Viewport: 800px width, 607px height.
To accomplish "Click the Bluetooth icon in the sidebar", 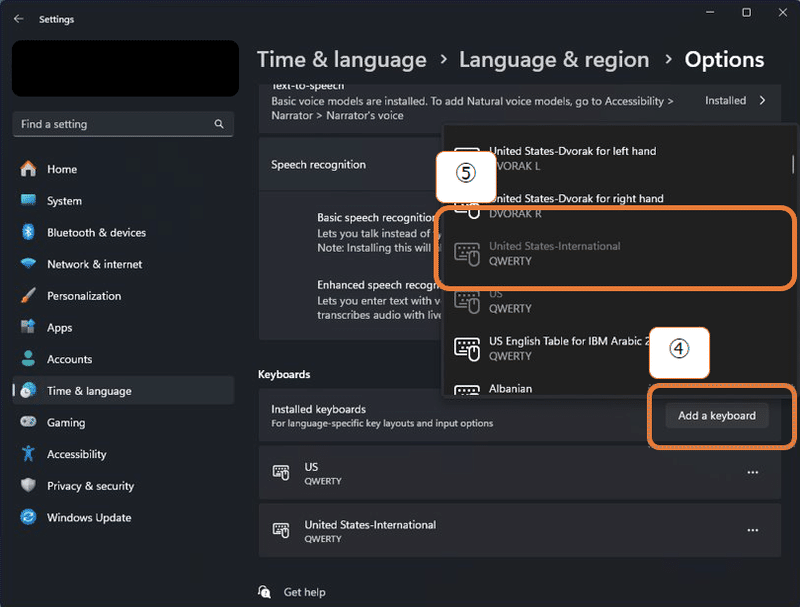I will pyautogui.click(x=29, y=232).
